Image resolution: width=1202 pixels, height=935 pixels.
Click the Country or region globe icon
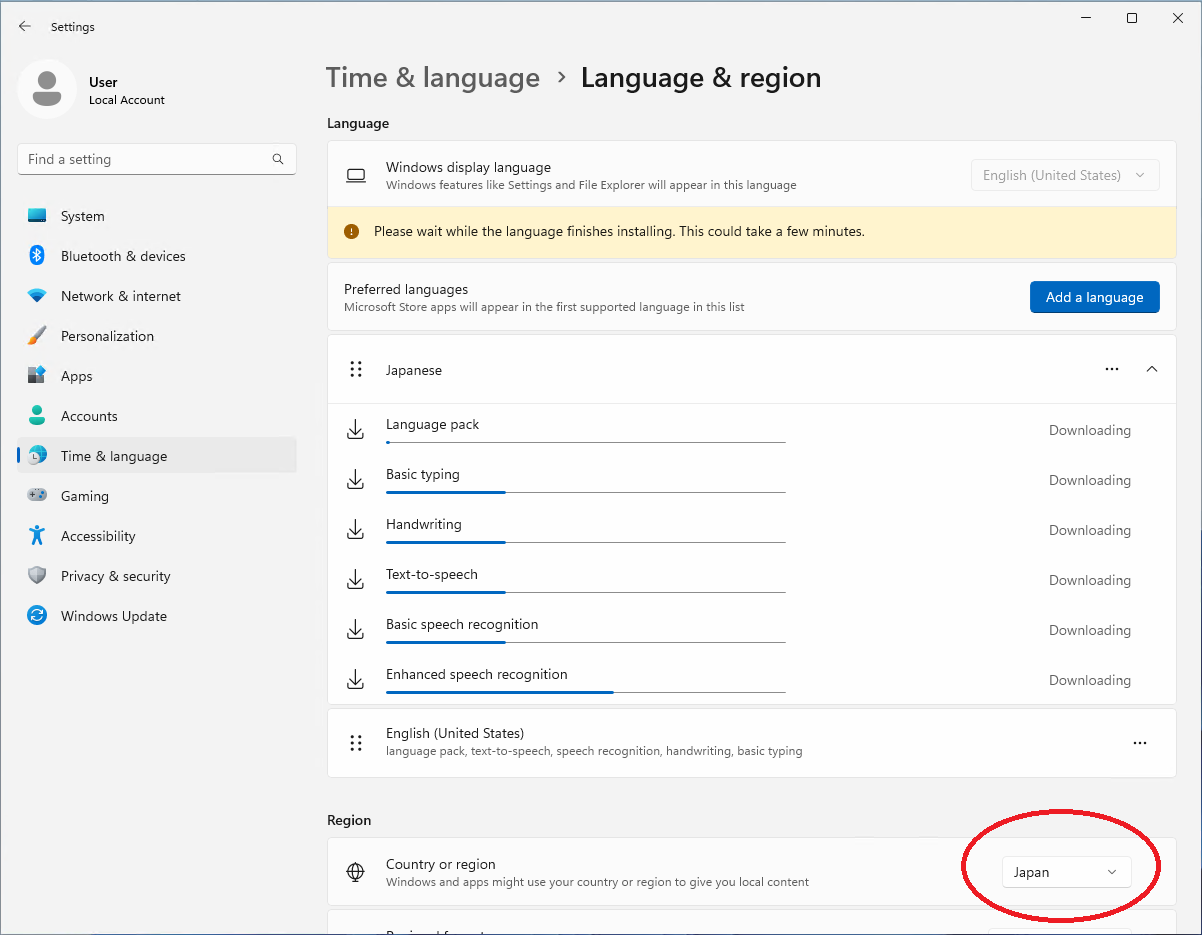click(355, 872)
